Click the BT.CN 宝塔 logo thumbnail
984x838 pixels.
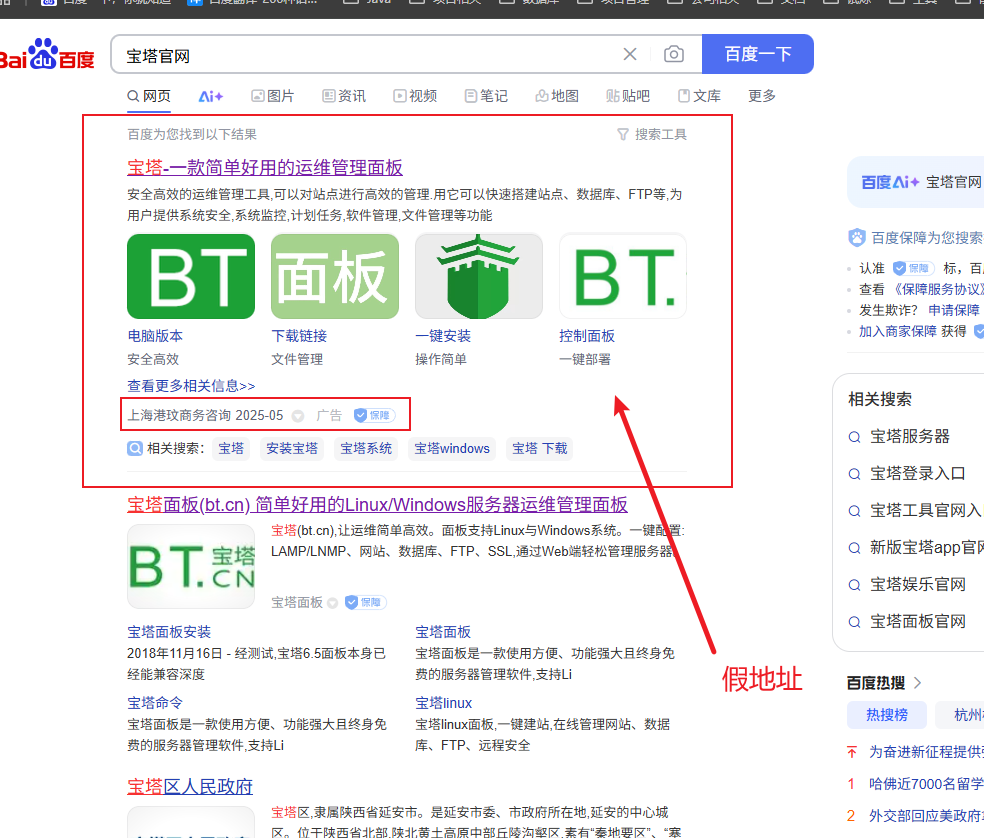(191, 566)
